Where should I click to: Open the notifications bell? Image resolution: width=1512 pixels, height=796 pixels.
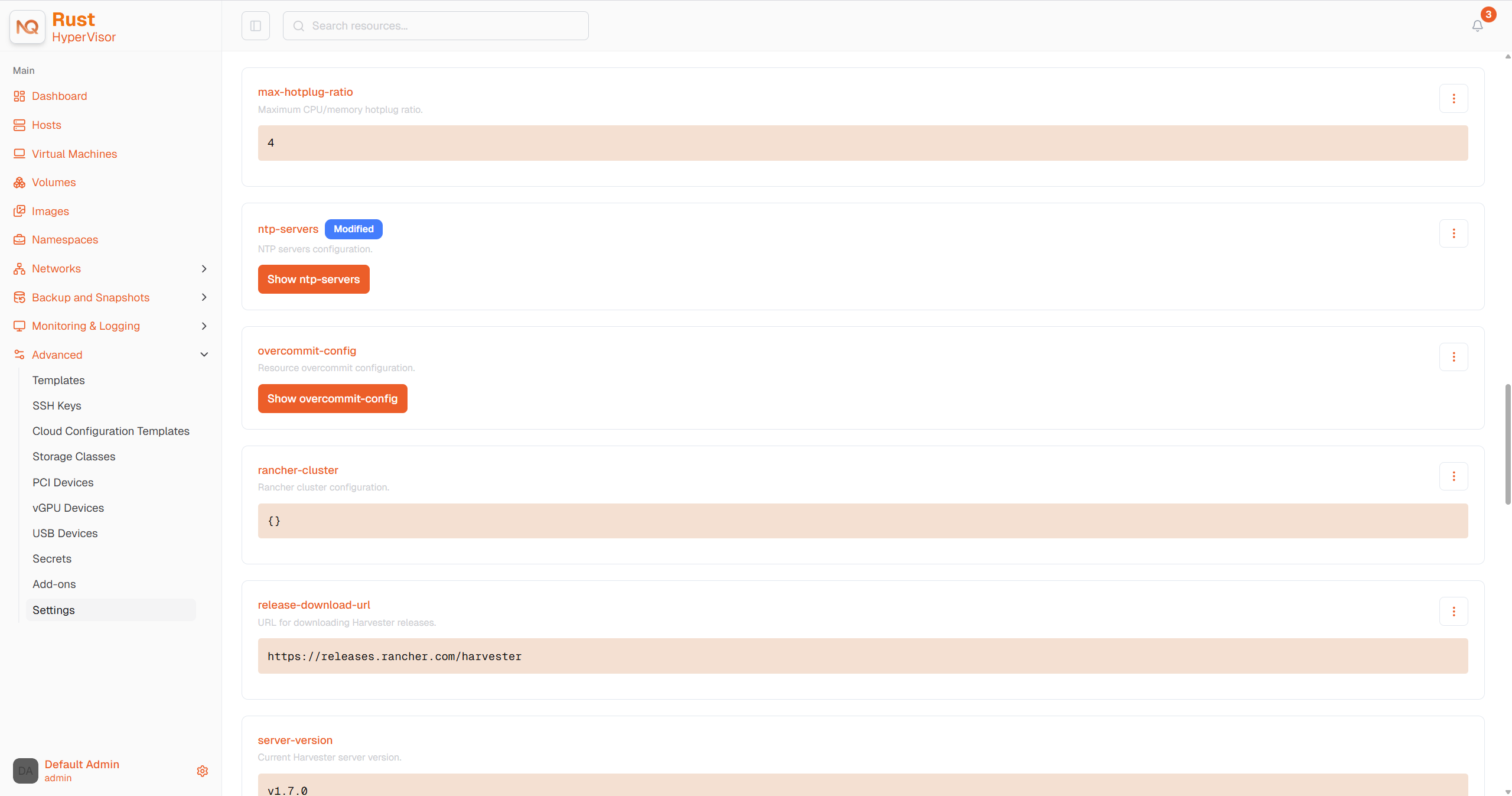pyautogui.click(x=1477, y=26)
